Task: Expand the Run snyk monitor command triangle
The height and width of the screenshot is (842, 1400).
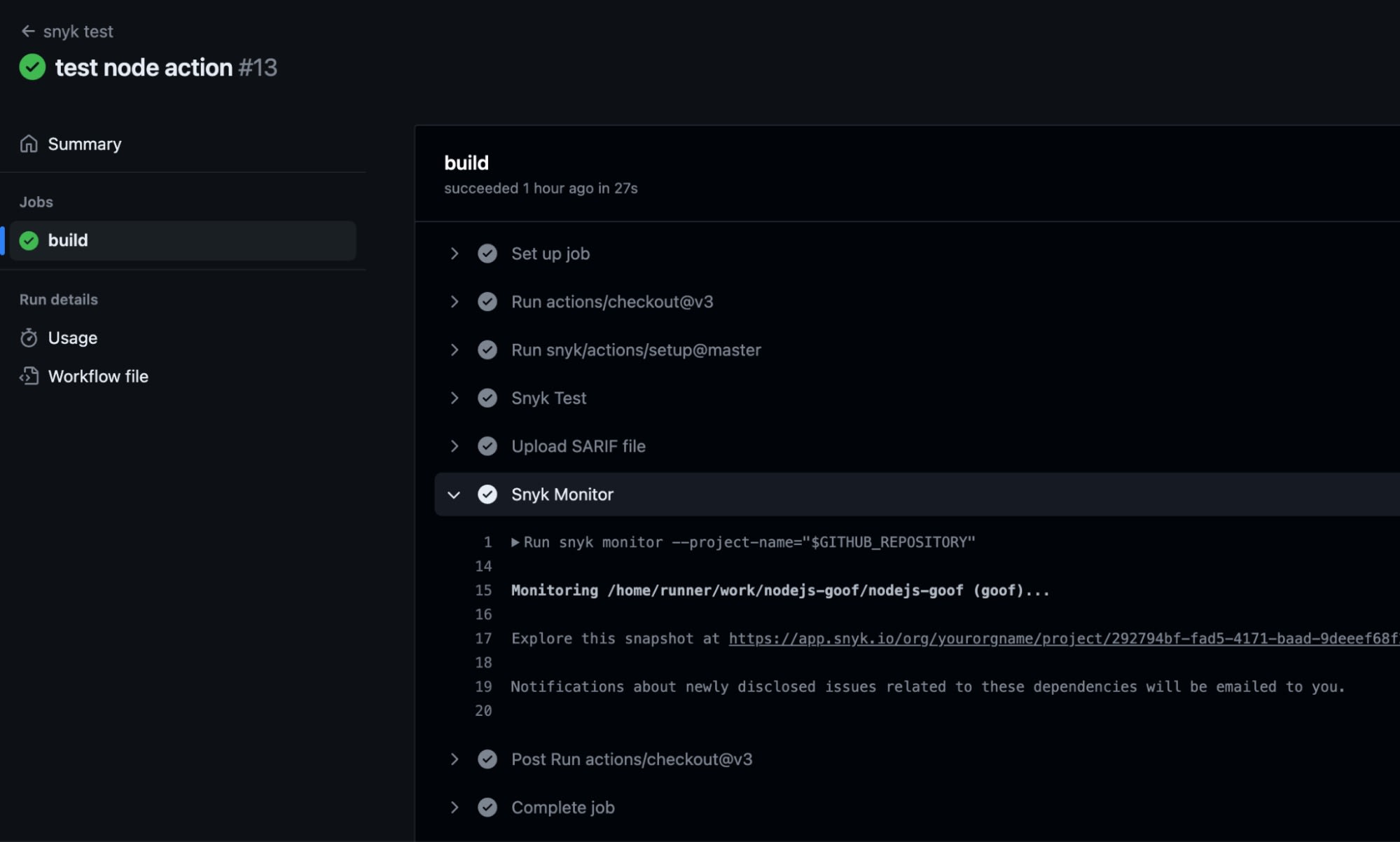Action: [x=515, y=542]
